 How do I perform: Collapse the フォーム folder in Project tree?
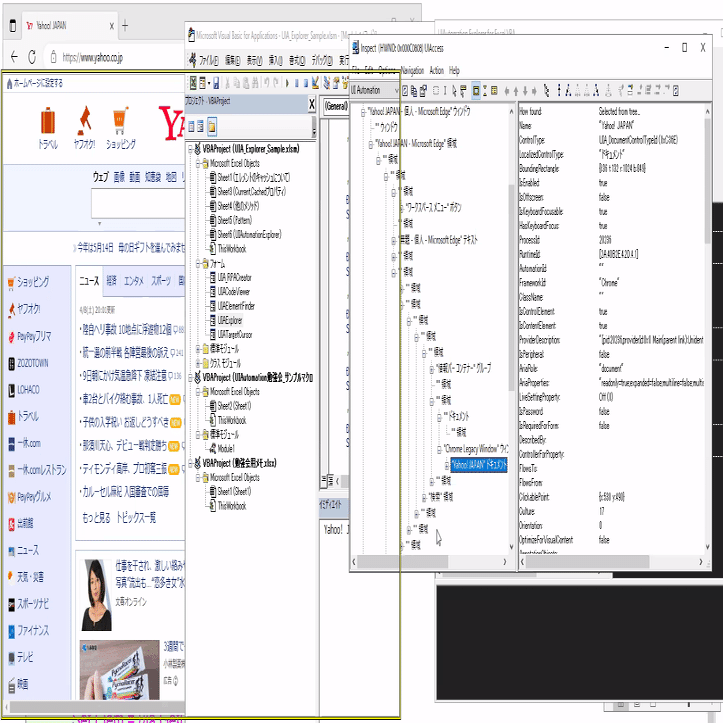pos(198,264)
